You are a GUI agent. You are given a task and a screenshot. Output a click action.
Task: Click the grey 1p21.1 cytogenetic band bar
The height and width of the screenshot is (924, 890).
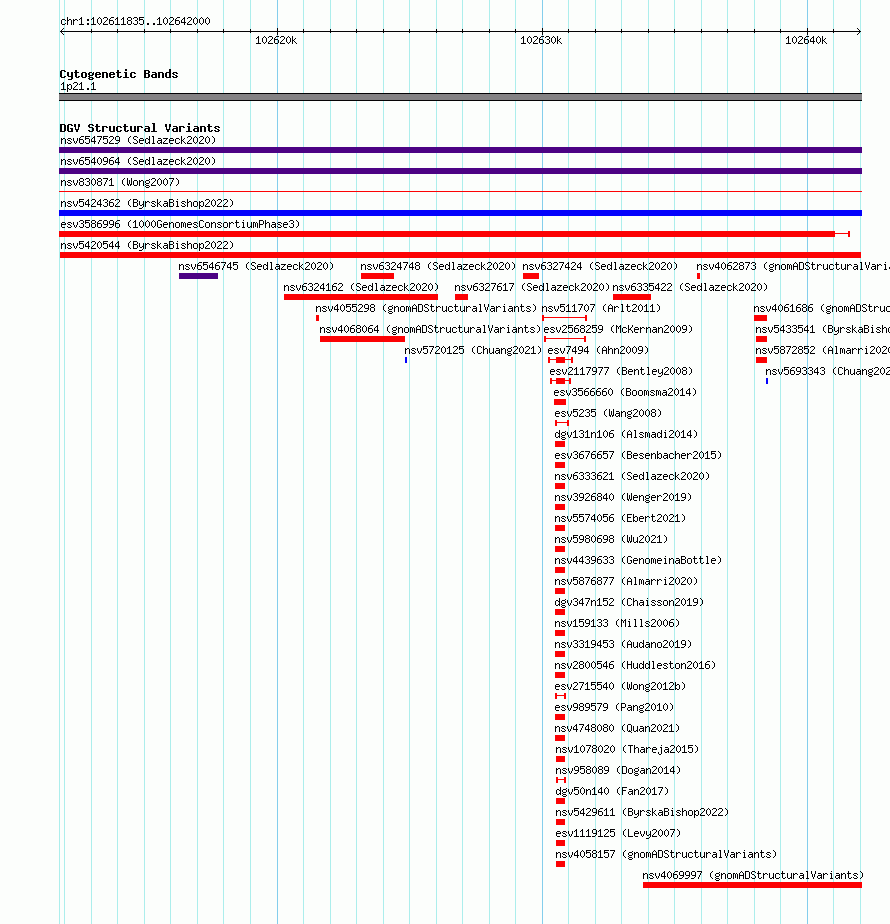tap(460, 97)
